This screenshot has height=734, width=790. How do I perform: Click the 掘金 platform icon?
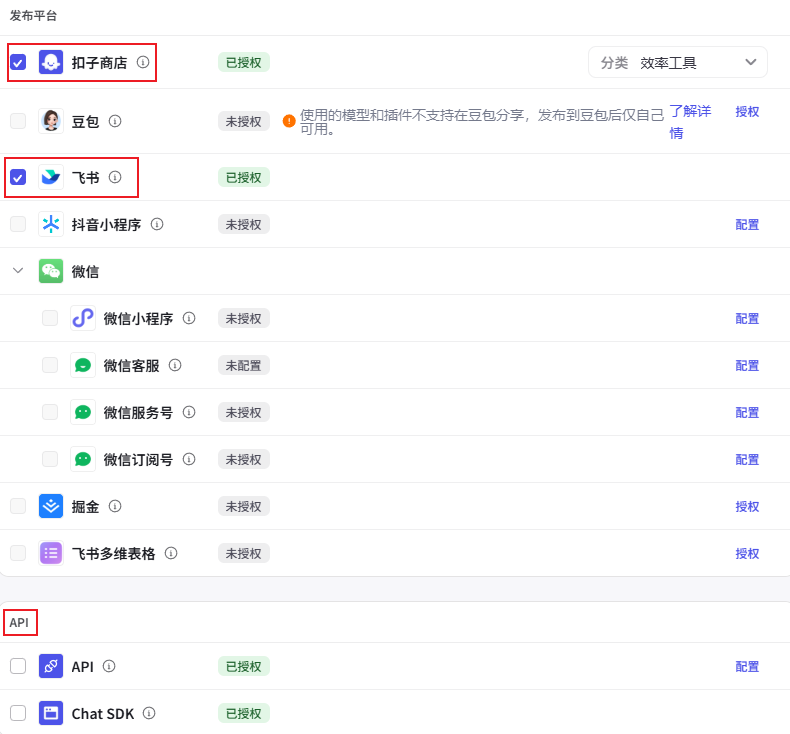pos(51,506)
